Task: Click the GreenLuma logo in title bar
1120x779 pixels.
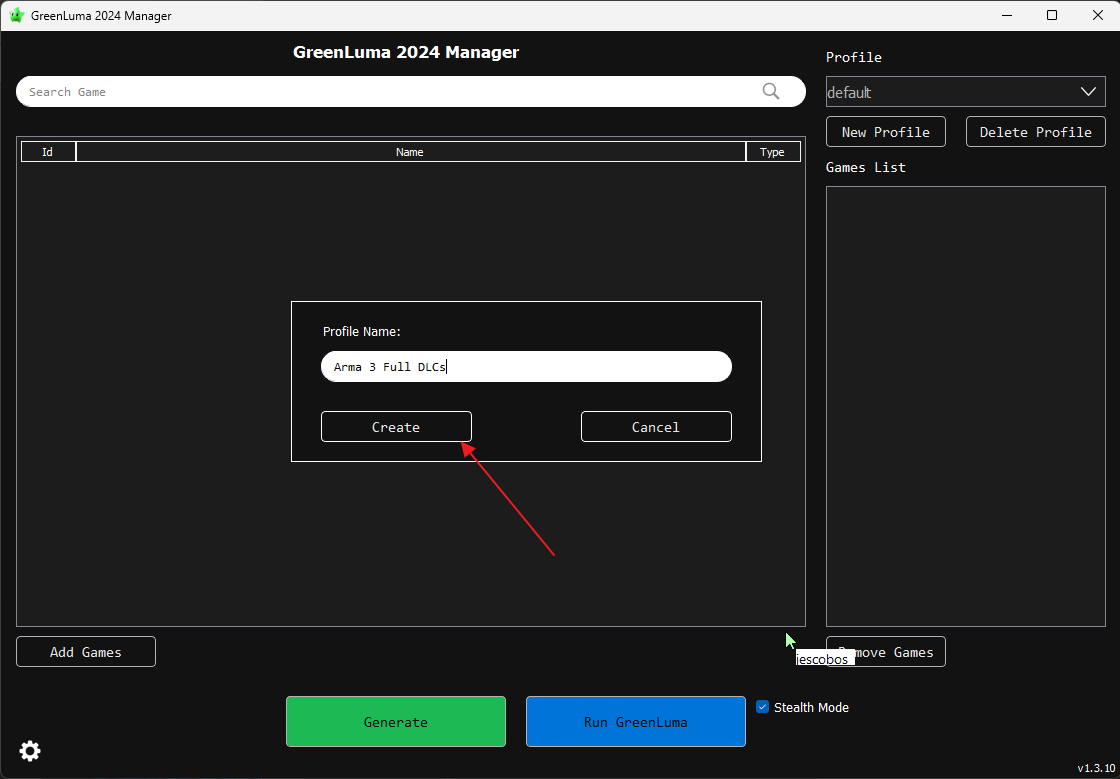Action: 16,15
